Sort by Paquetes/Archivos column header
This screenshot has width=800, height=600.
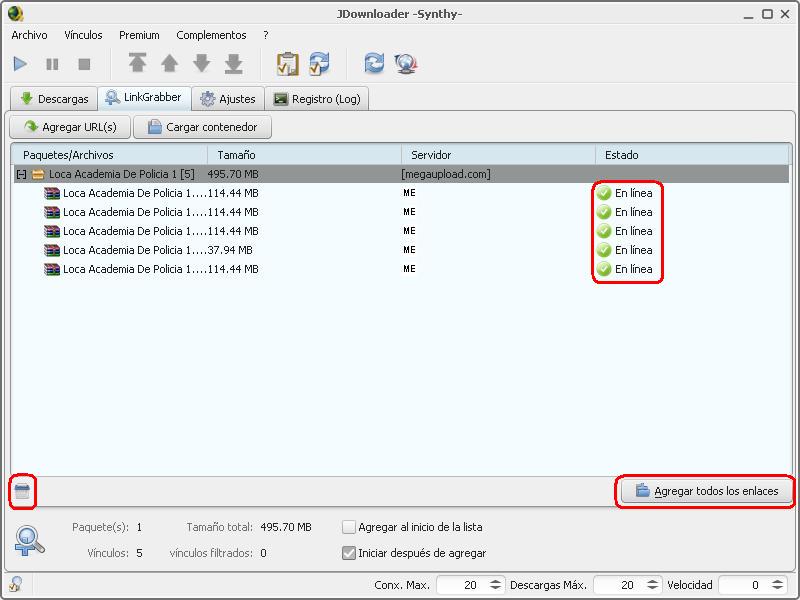click(109, 155)
